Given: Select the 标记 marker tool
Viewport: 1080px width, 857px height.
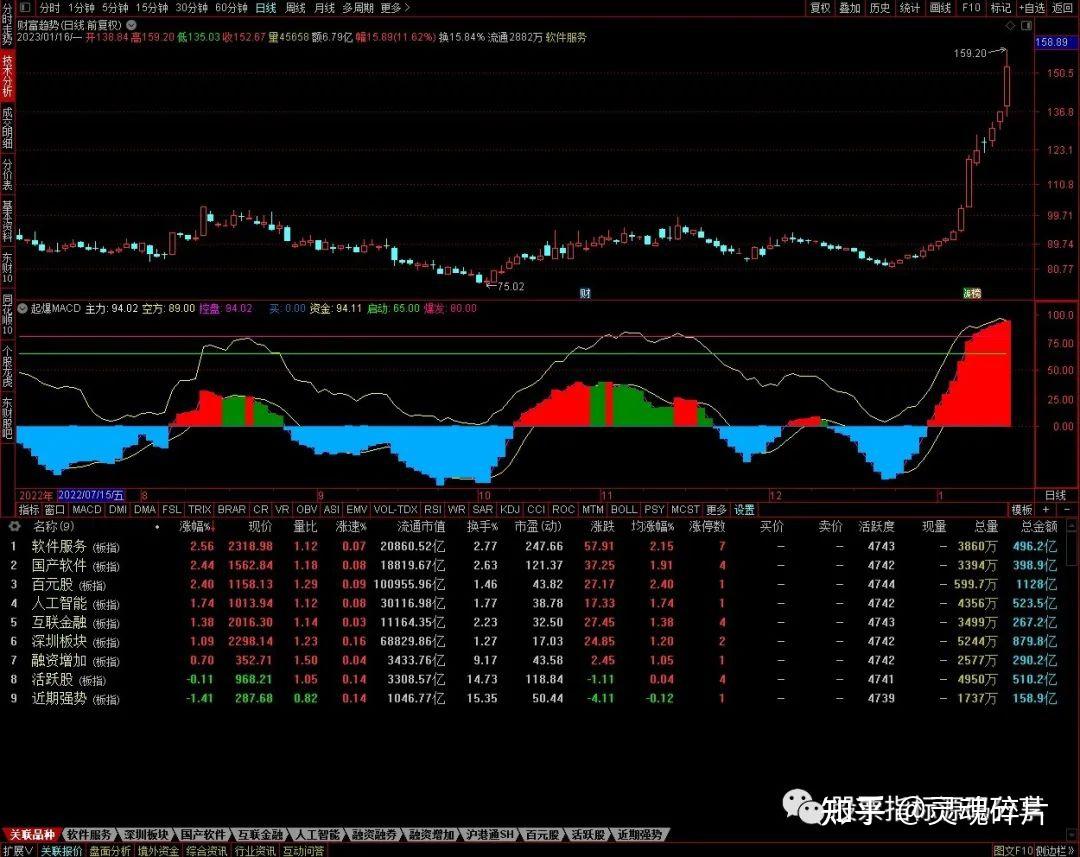Looking at the screenshot, I should 999,7.
